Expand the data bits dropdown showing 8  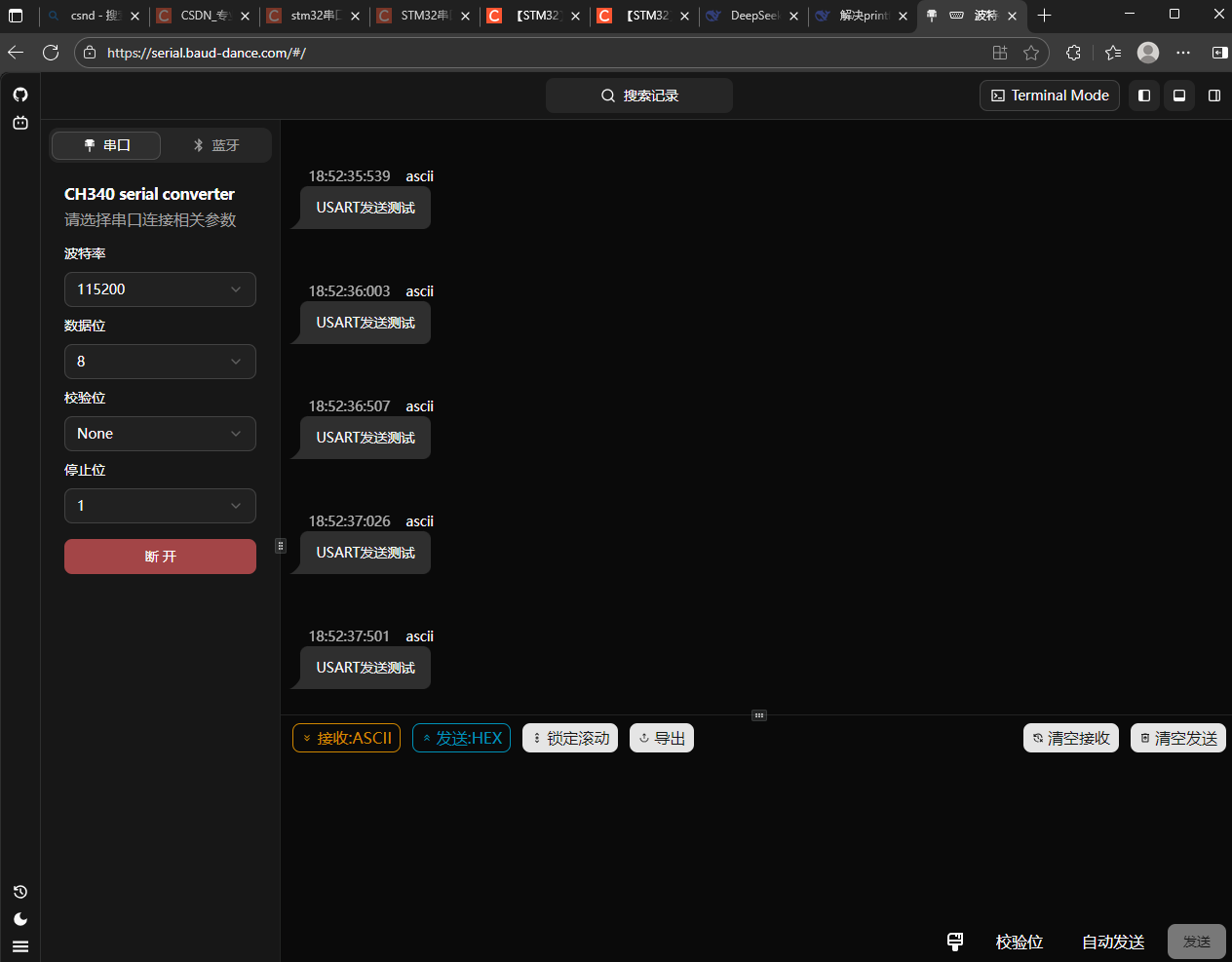[x=160, y=362]
